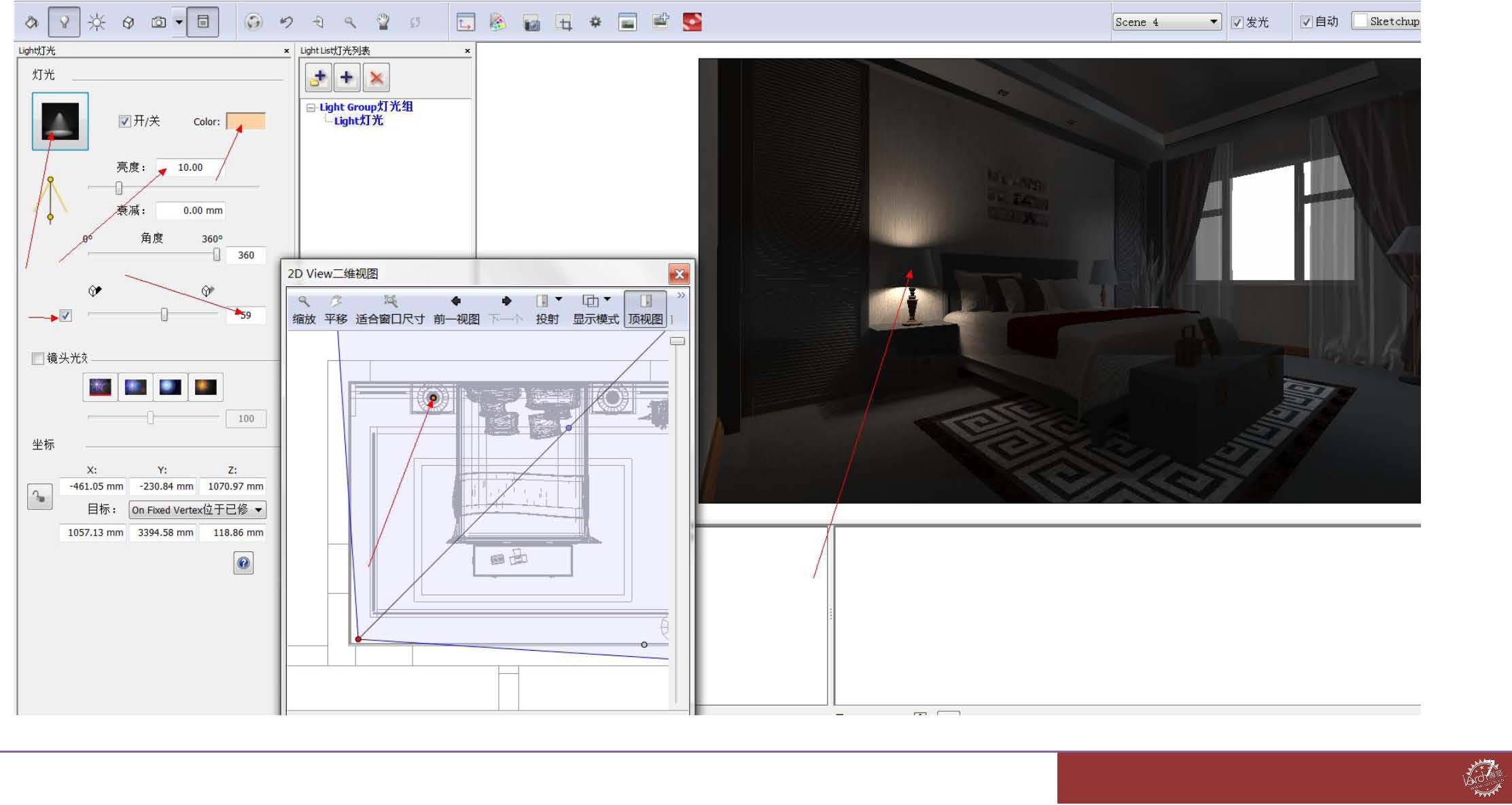Toggle the shadow checkbox beside the softness slider
The width and height of the screenshot is (1512, 805).
[x=65, y=315]
